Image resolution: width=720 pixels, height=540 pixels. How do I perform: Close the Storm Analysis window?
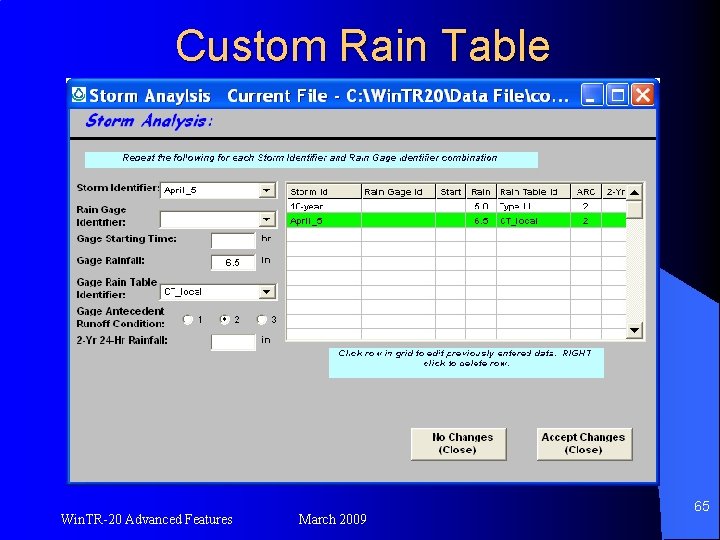[642, 95]
